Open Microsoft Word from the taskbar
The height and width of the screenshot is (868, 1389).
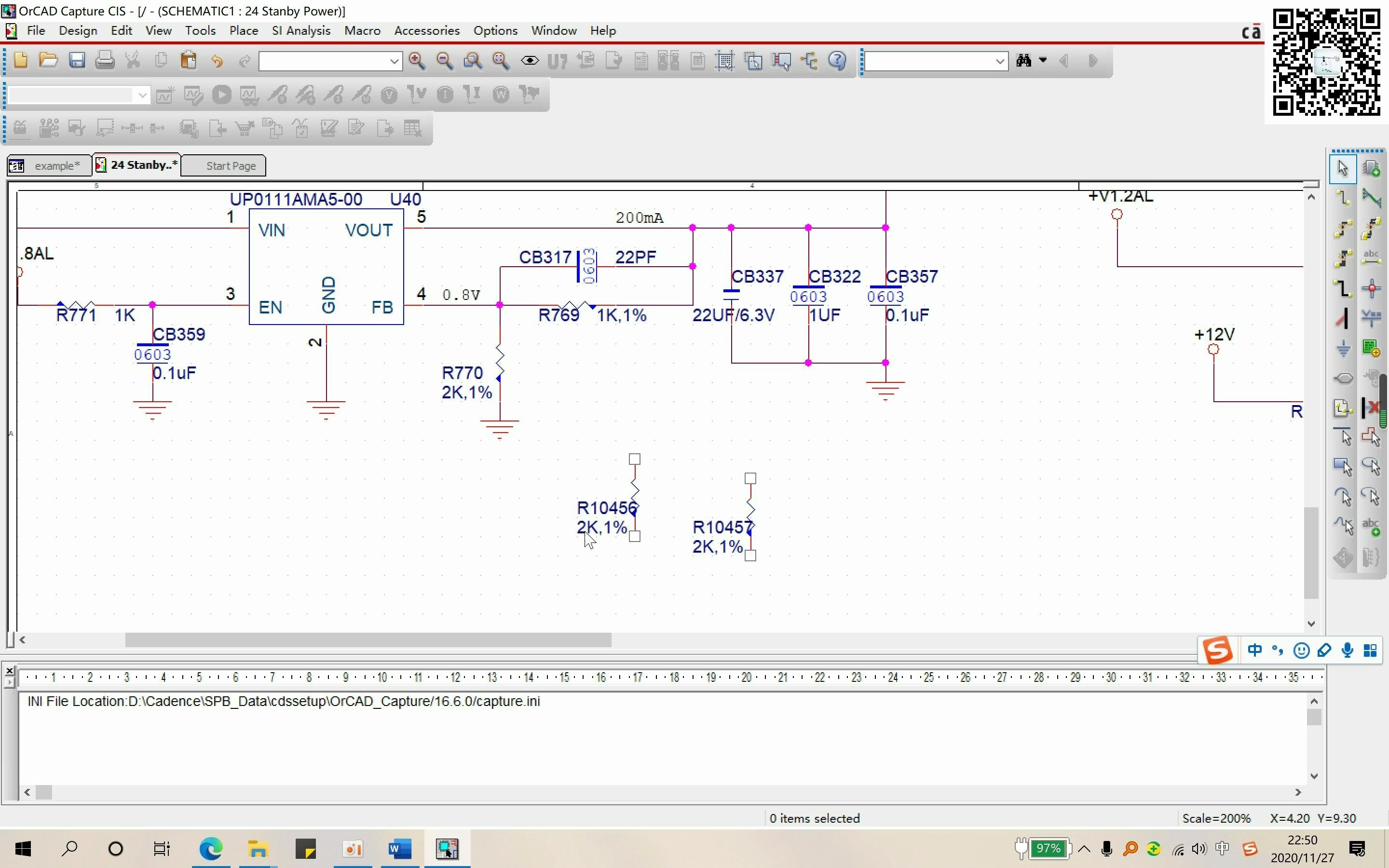(x=399, y=849)
